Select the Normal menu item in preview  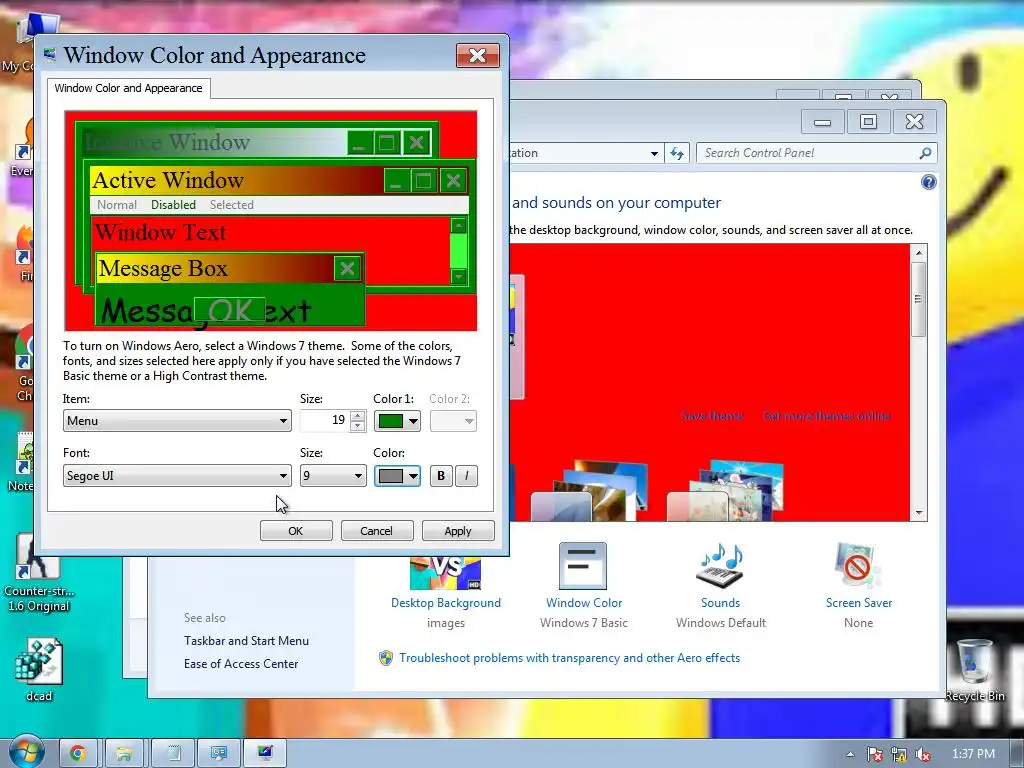pos(117,205)
